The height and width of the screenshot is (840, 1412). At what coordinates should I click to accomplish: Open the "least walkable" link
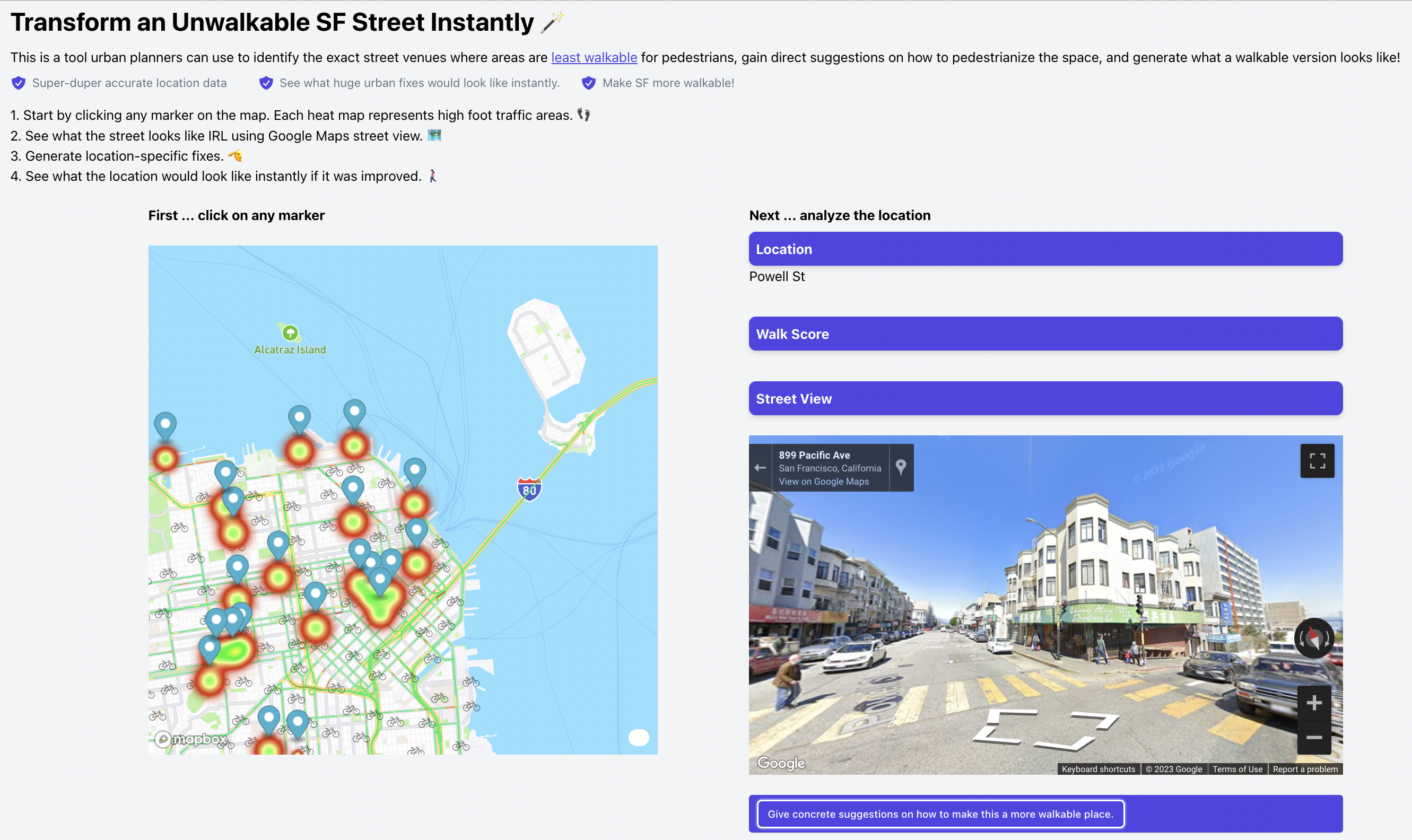pos(594,58)
